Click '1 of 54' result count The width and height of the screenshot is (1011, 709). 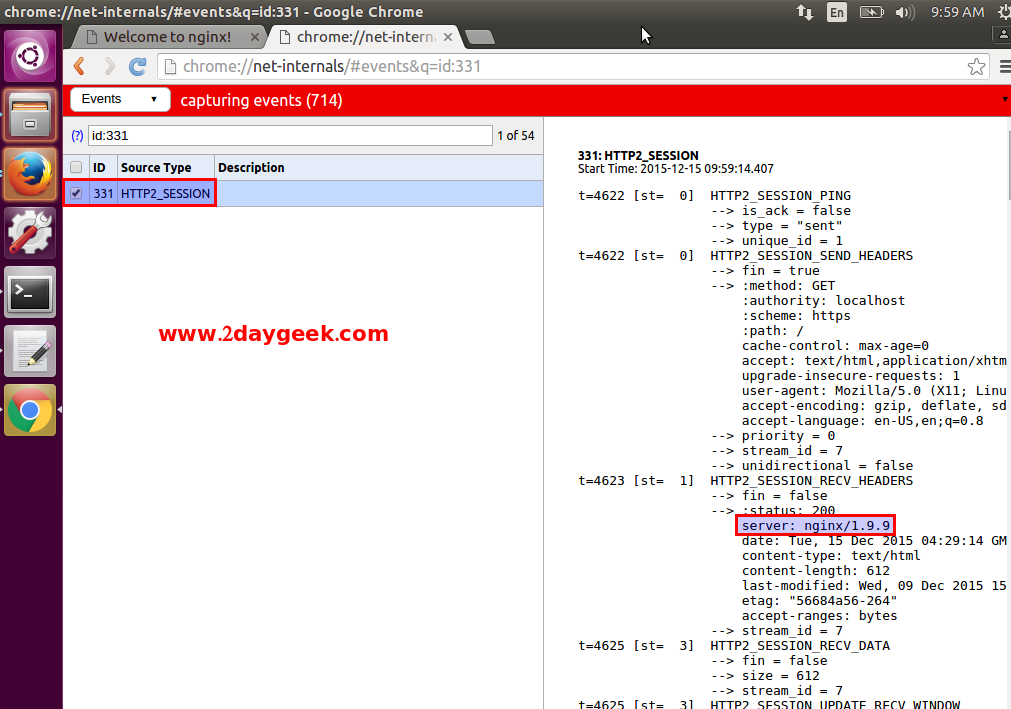516,135
